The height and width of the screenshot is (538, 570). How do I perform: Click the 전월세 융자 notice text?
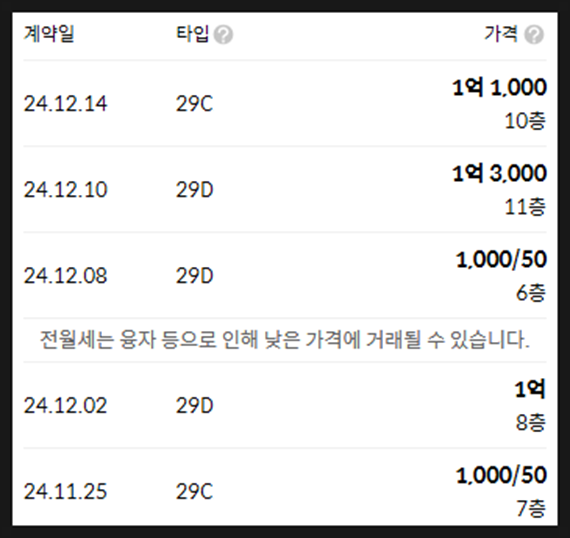point(285,340)
